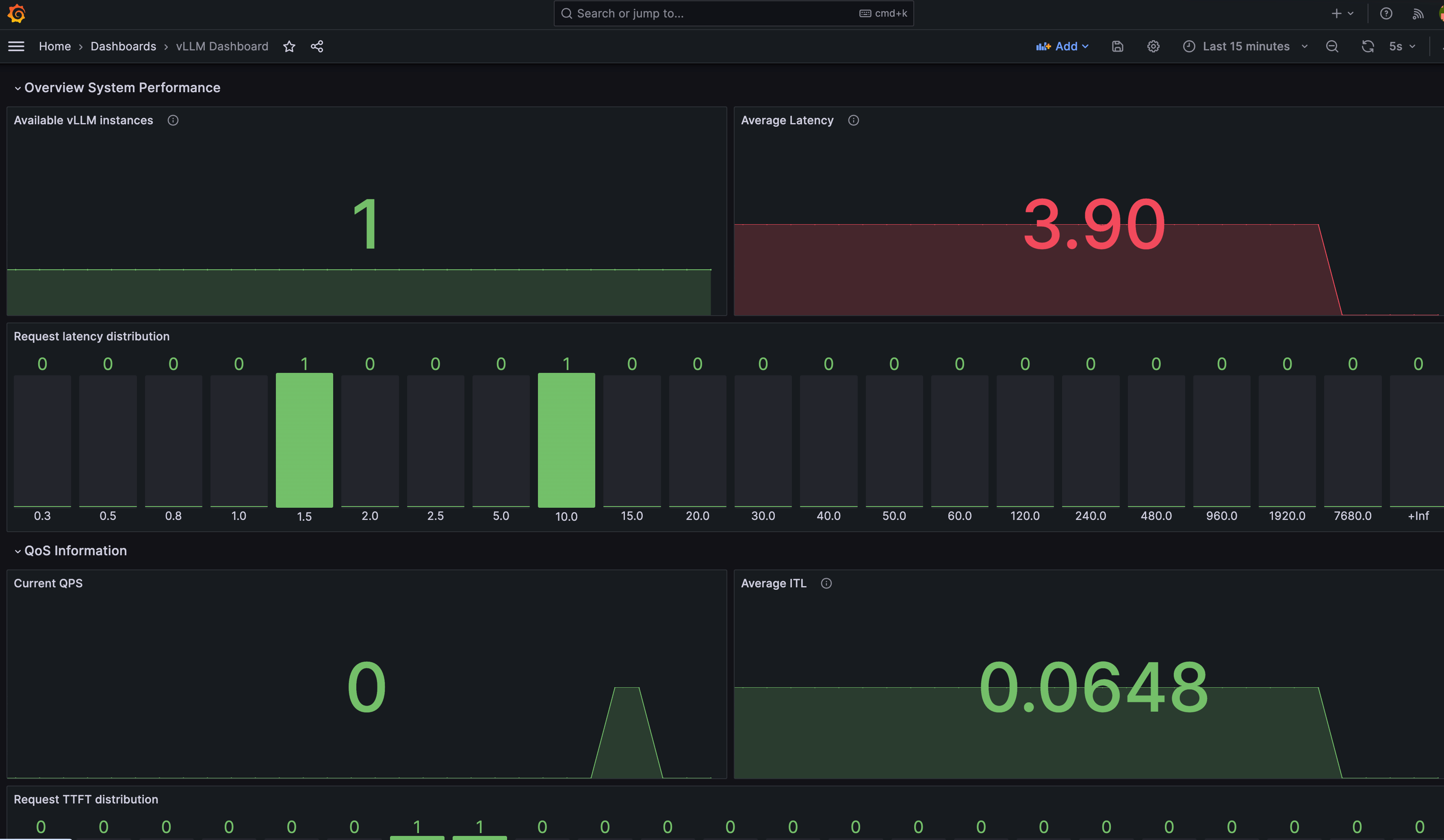The width and height of the screenshot is (1444, 840).
Task: Click the Search or jump to field
Action: tap(733, 13)
